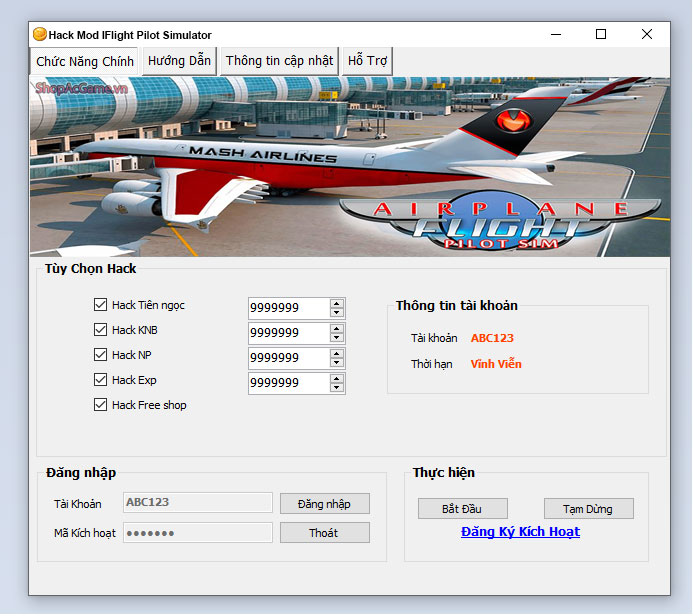The width and height of the screenshot is (693, 616).
Task: Pause with the Tạm Dừng button
Action: [x=588, y=509]
